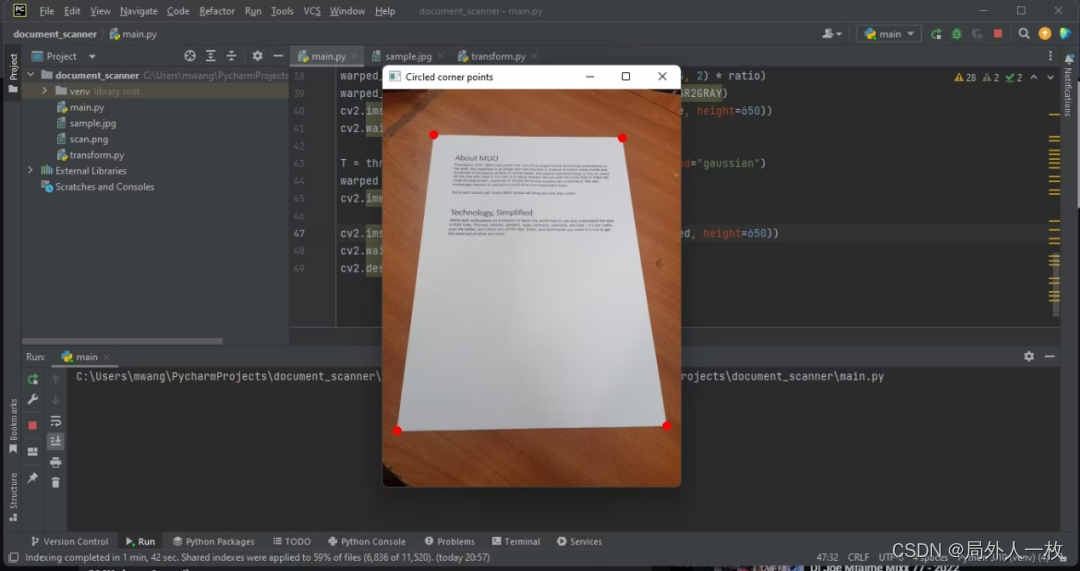Screen dimensions: 1080x571
Task: Open Search Everywhere magnifier icon
Action: click(1024, 34)
